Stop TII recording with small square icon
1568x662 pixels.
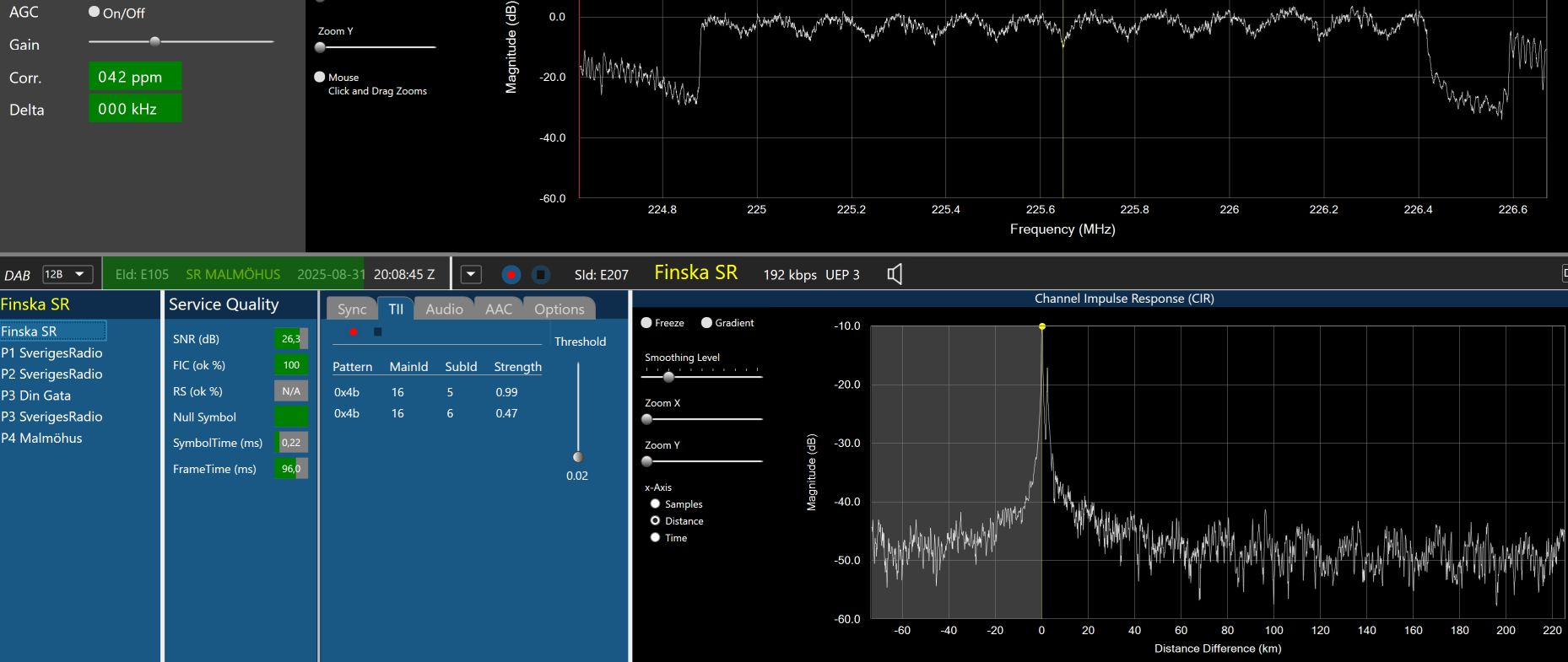377,332
